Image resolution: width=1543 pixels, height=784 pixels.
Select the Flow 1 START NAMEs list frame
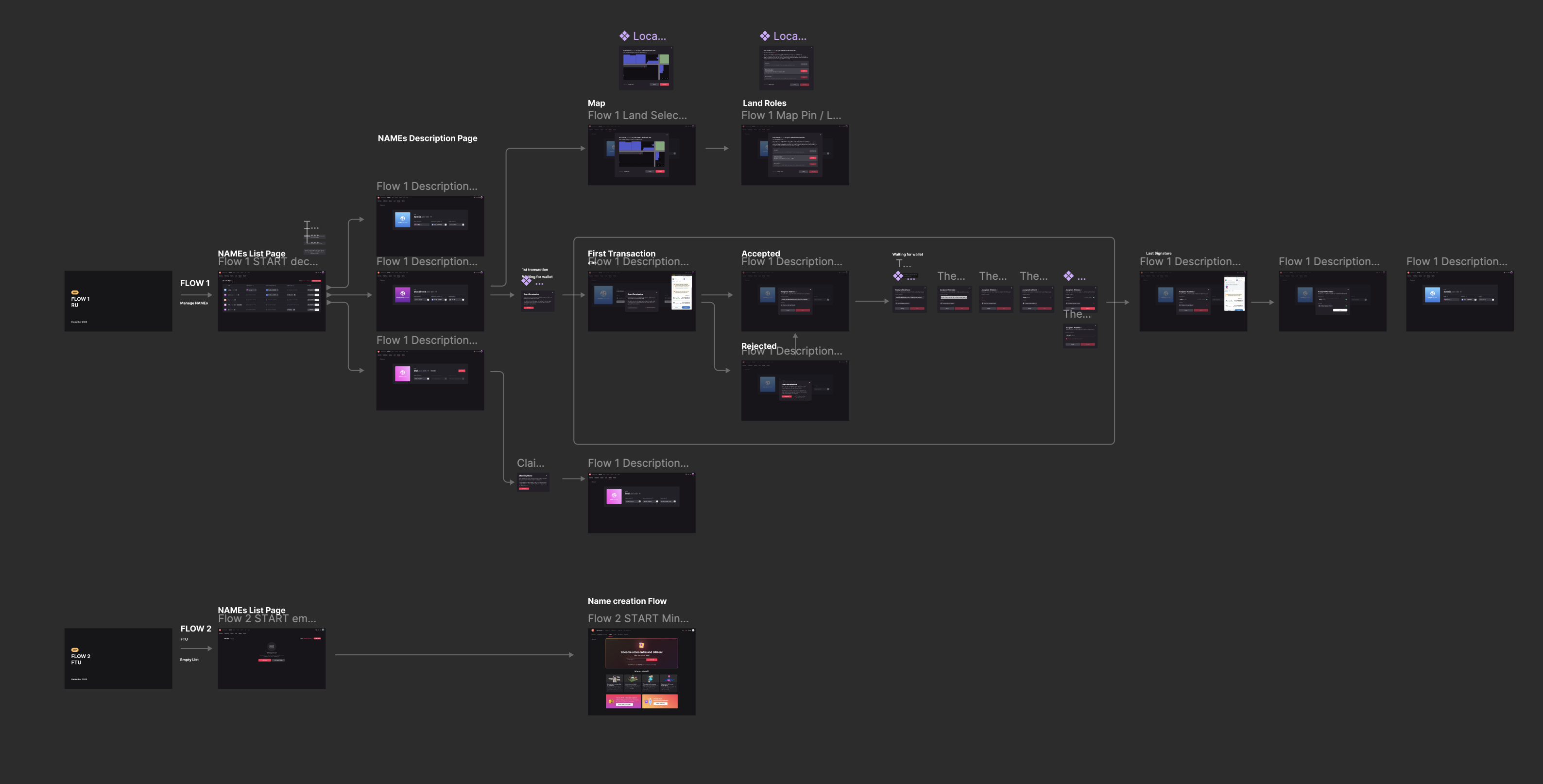(x=272, y=301)
